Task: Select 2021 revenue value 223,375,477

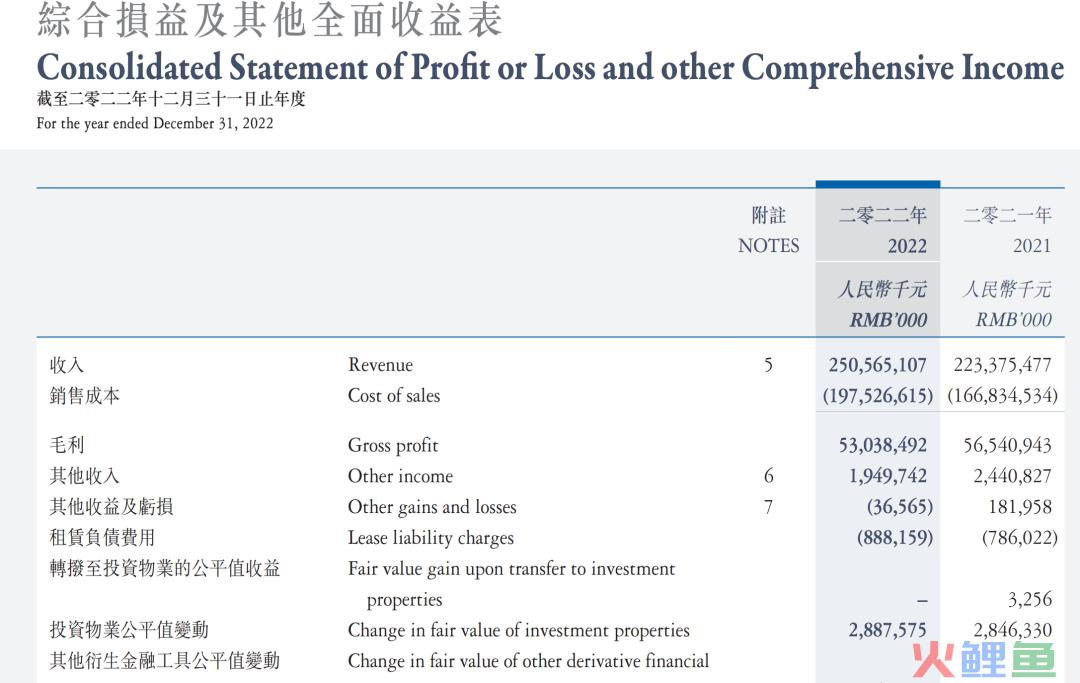Action: 995,365
